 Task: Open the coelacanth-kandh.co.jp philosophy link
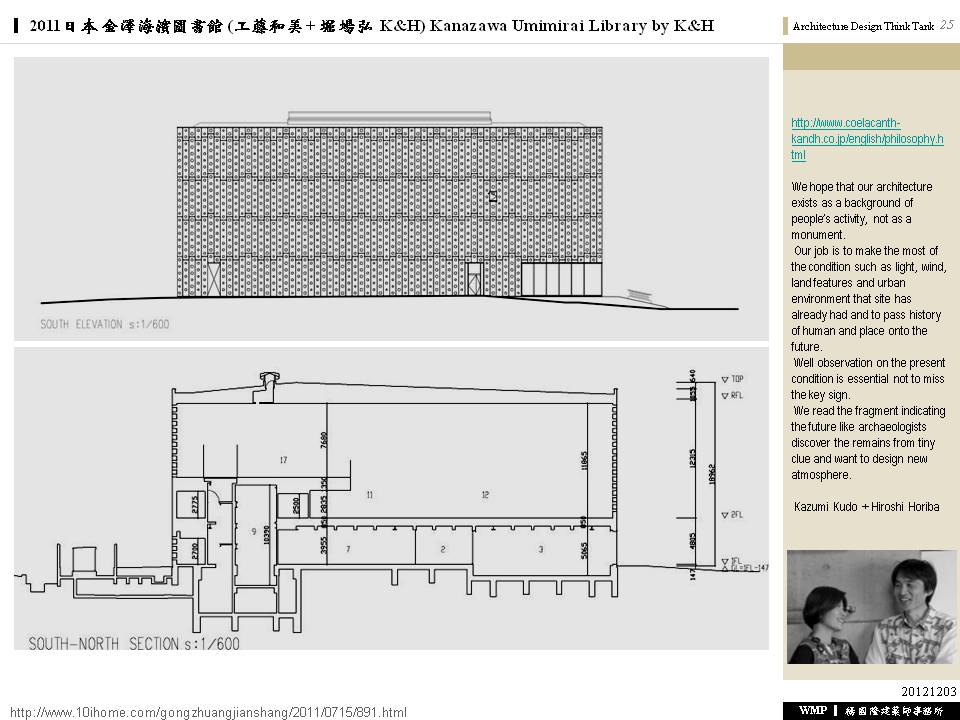click(866, 139)
